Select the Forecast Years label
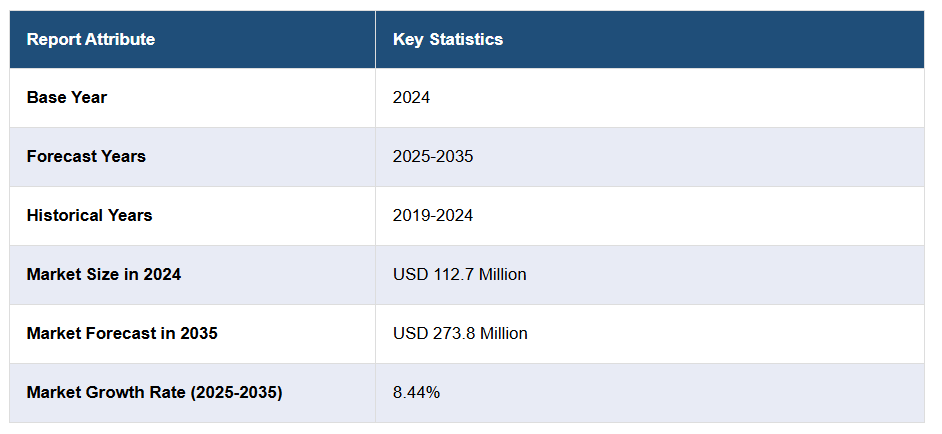 point(86,157)
